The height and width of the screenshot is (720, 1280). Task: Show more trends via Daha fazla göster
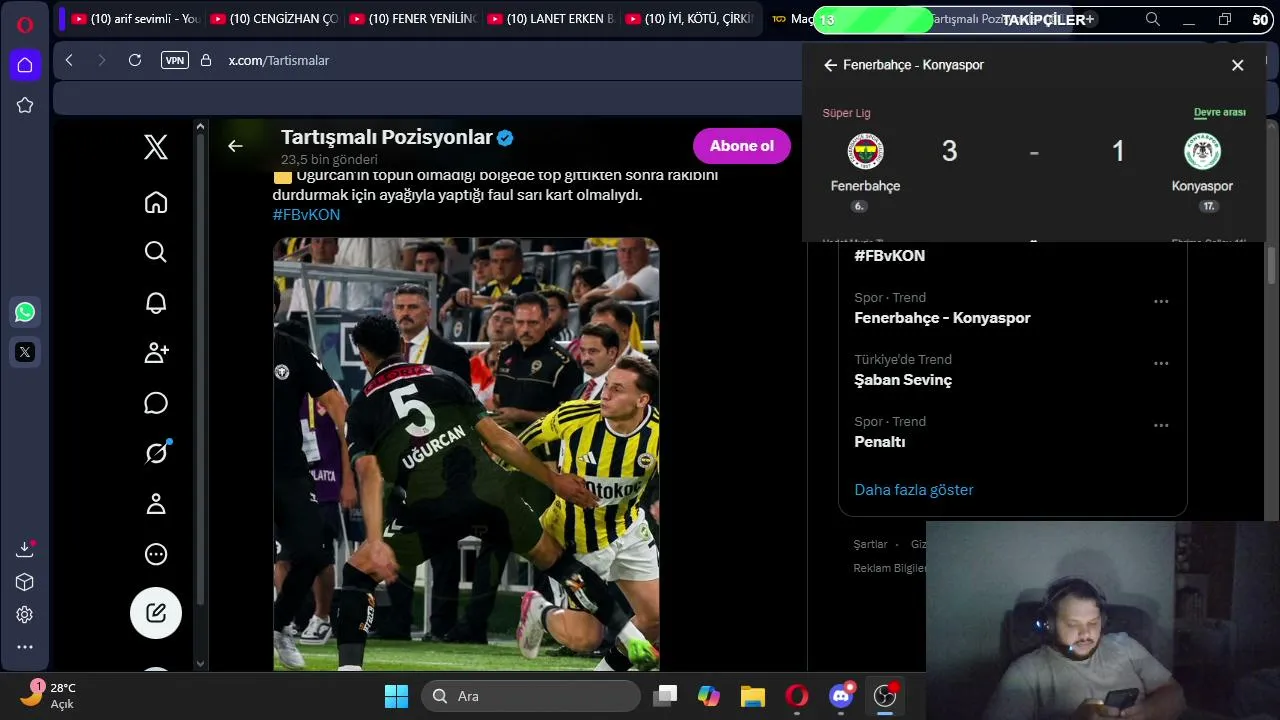click(914, 490)
